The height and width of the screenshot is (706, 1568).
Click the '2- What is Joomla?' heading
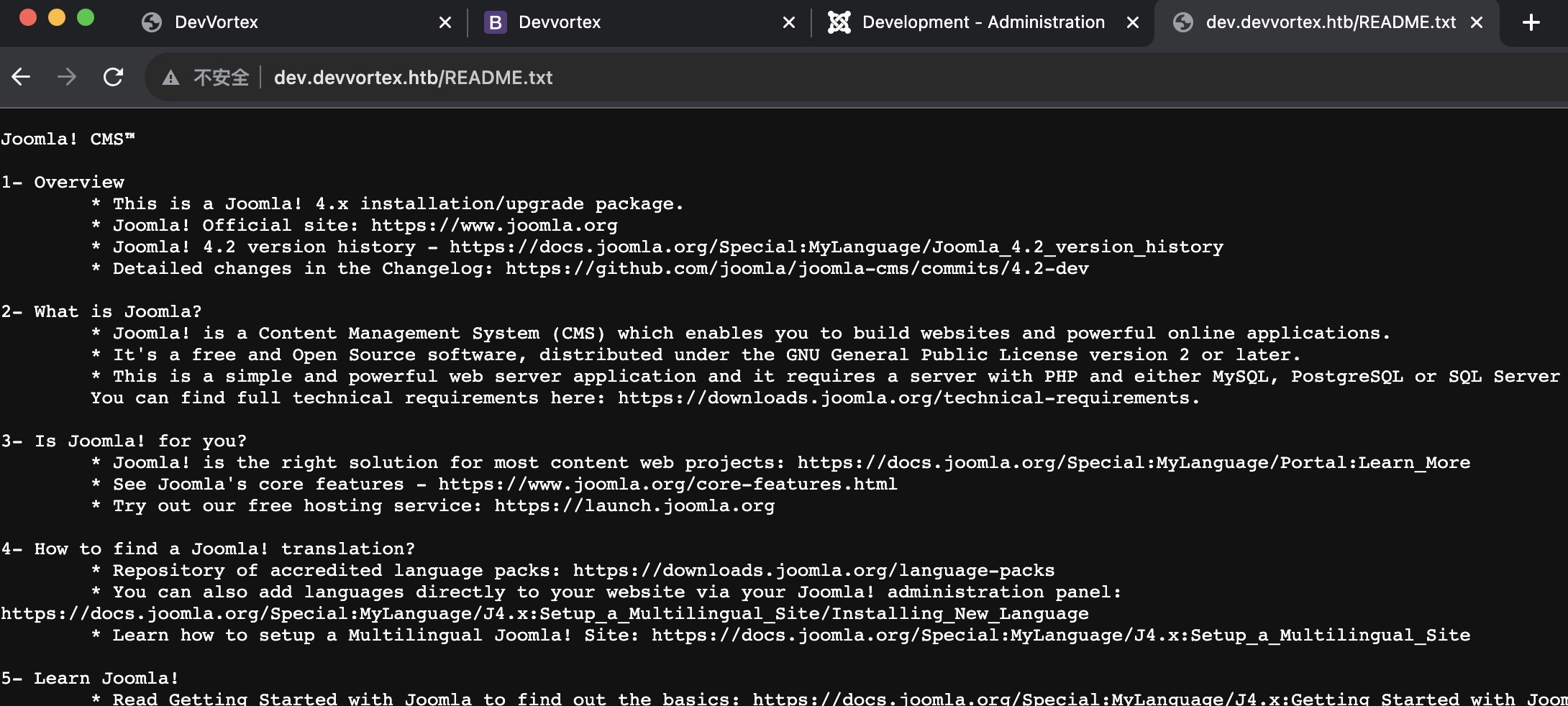tap(101, 311)
